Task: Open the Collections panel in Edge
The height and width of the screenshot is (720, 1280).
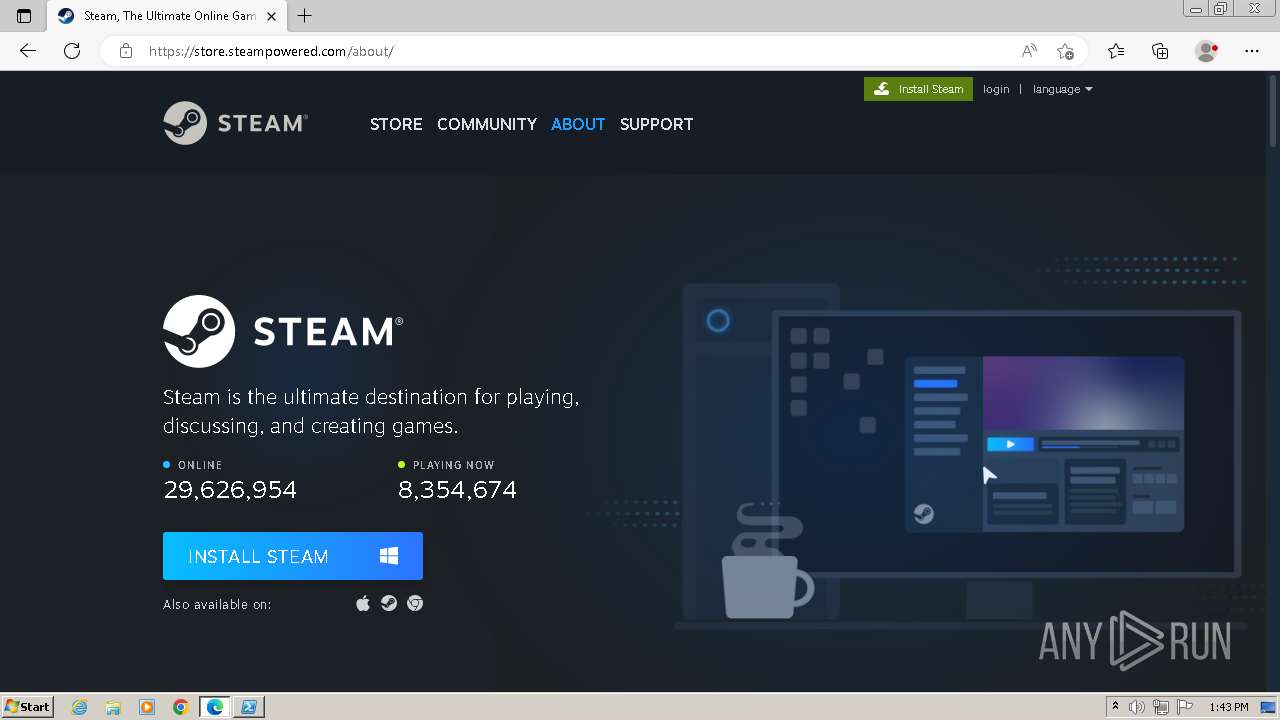Action: 1160,51
